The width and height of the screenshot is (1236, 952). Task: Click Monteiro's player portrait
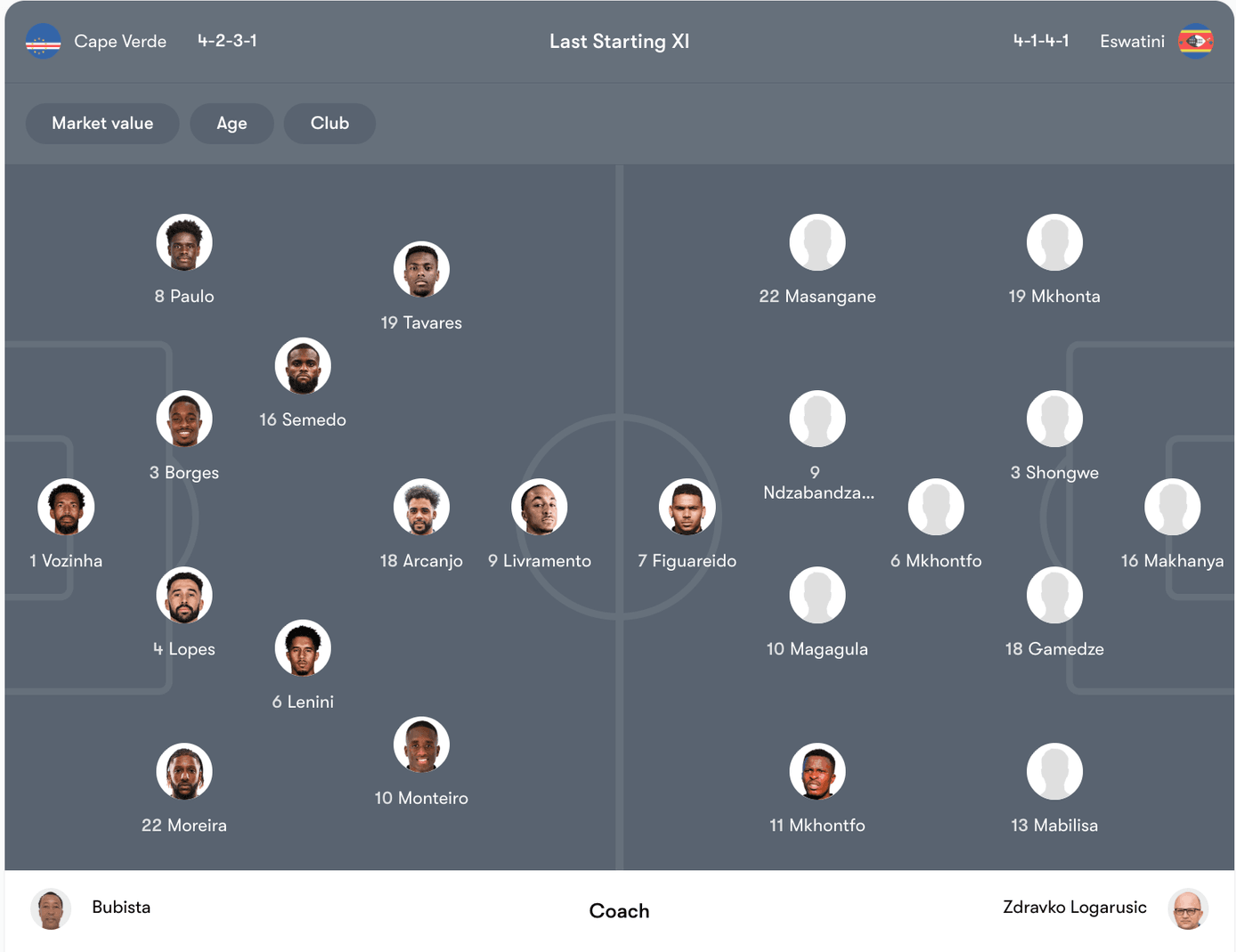click(421, 745)
